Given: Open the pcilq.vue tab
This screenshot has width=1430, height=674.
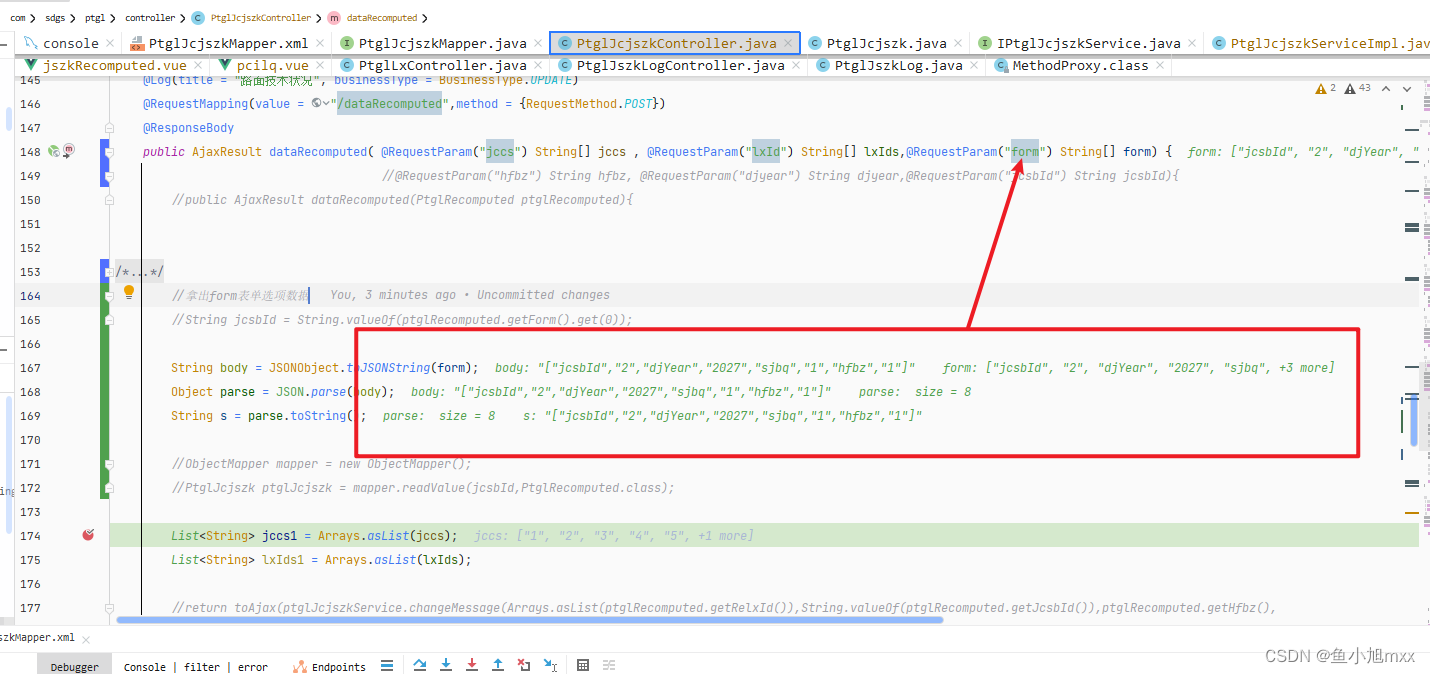Looking at the screenshot, I should coord(272,65).
